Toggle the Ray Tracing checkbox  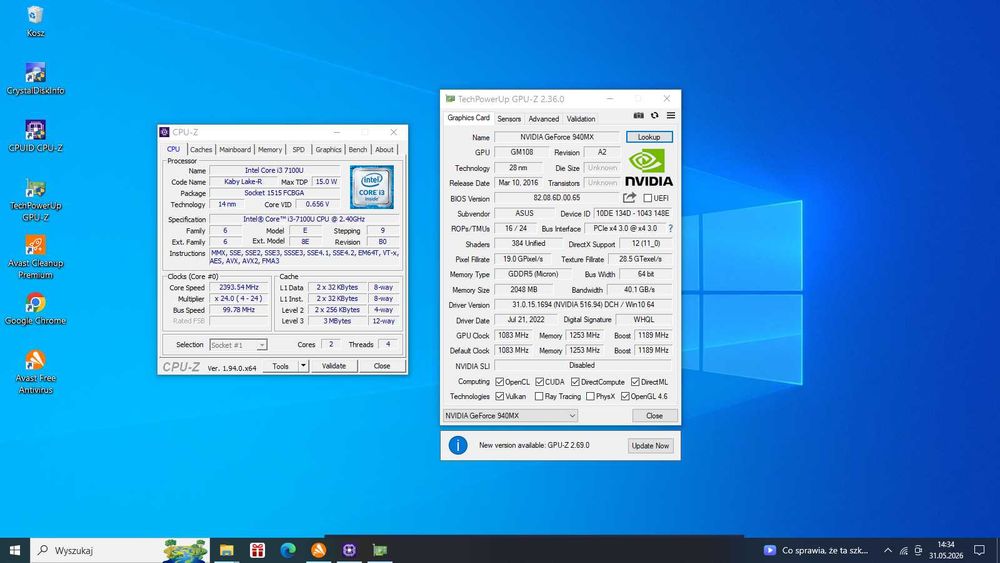[539, 397]
